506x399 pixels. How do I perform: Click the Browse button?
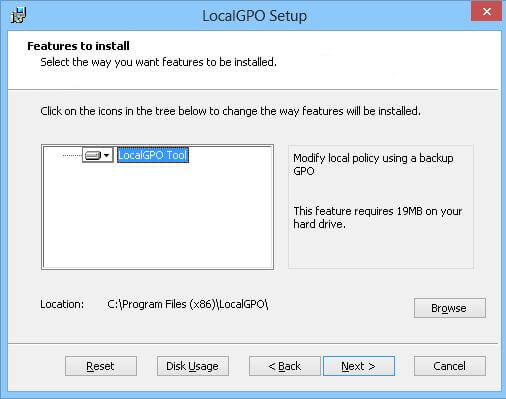point(450,308)
